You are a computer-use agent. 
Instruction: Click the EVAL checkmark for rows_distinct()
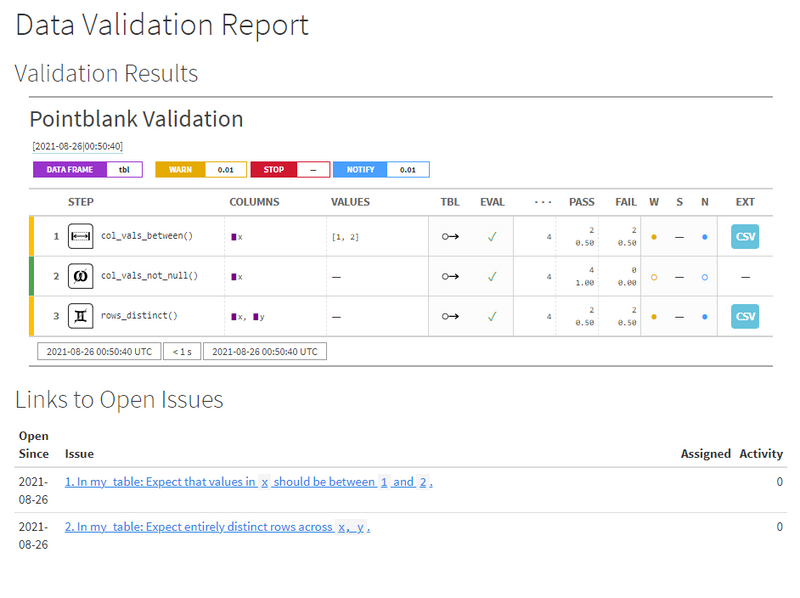pyautogui.click(x=492, y=316)
